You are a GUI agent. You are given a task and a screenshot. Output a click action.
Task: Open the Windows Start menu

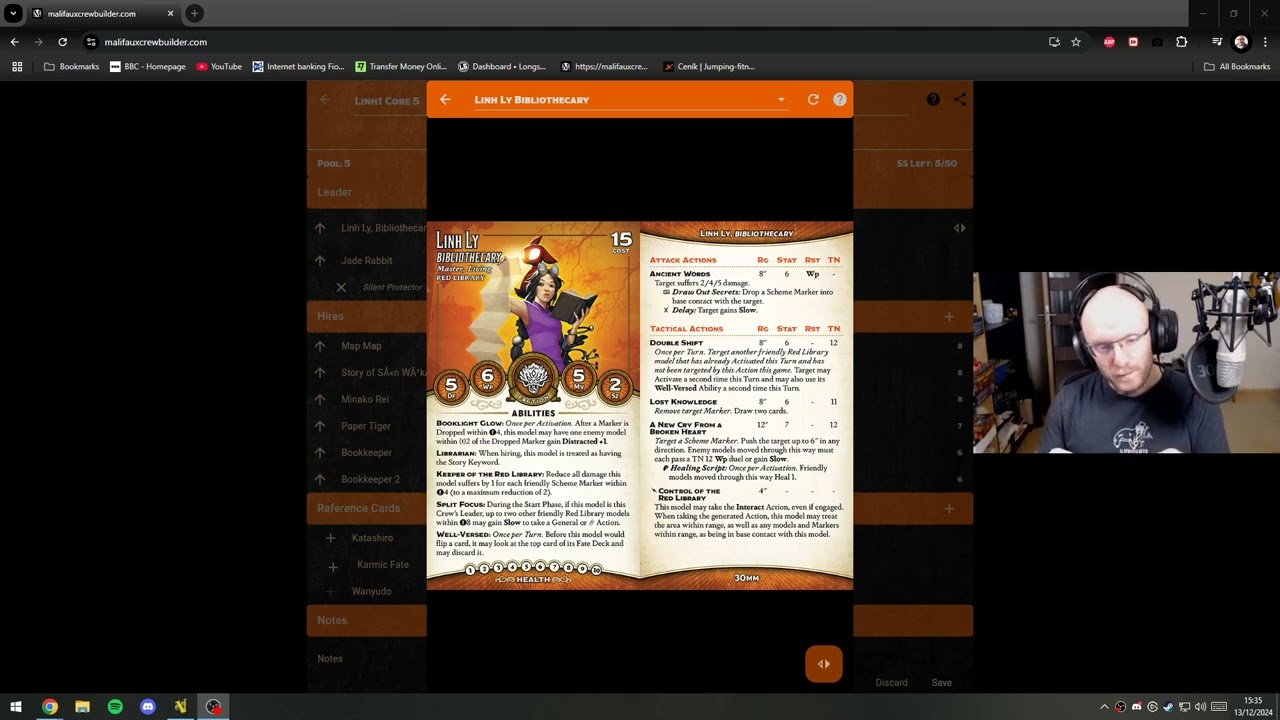click(16, 707)
